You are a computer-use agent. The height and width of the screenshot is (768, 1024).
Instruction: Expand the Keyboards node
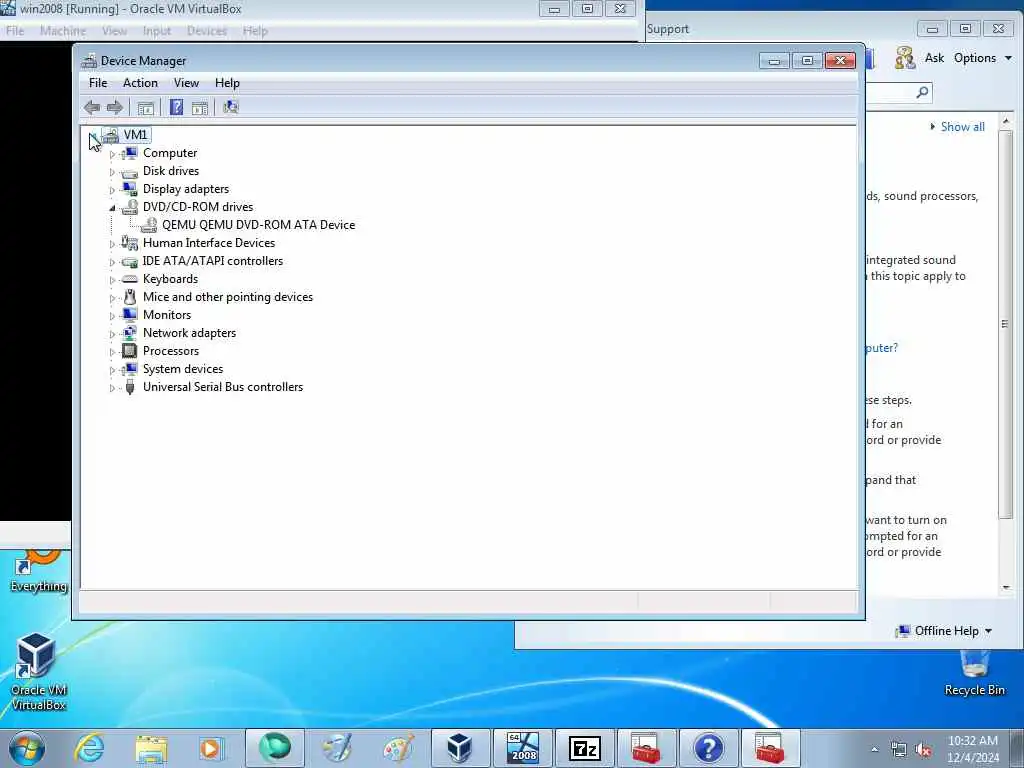tap(112, 280)
